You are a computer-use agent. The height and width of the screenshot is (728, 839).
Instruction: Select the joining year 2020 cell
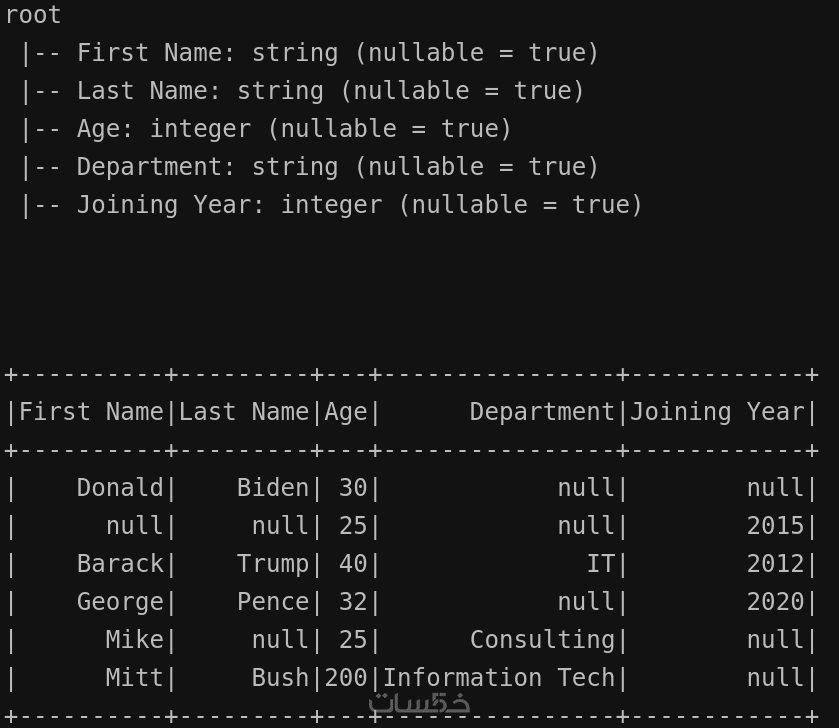[x=775, y=602]
